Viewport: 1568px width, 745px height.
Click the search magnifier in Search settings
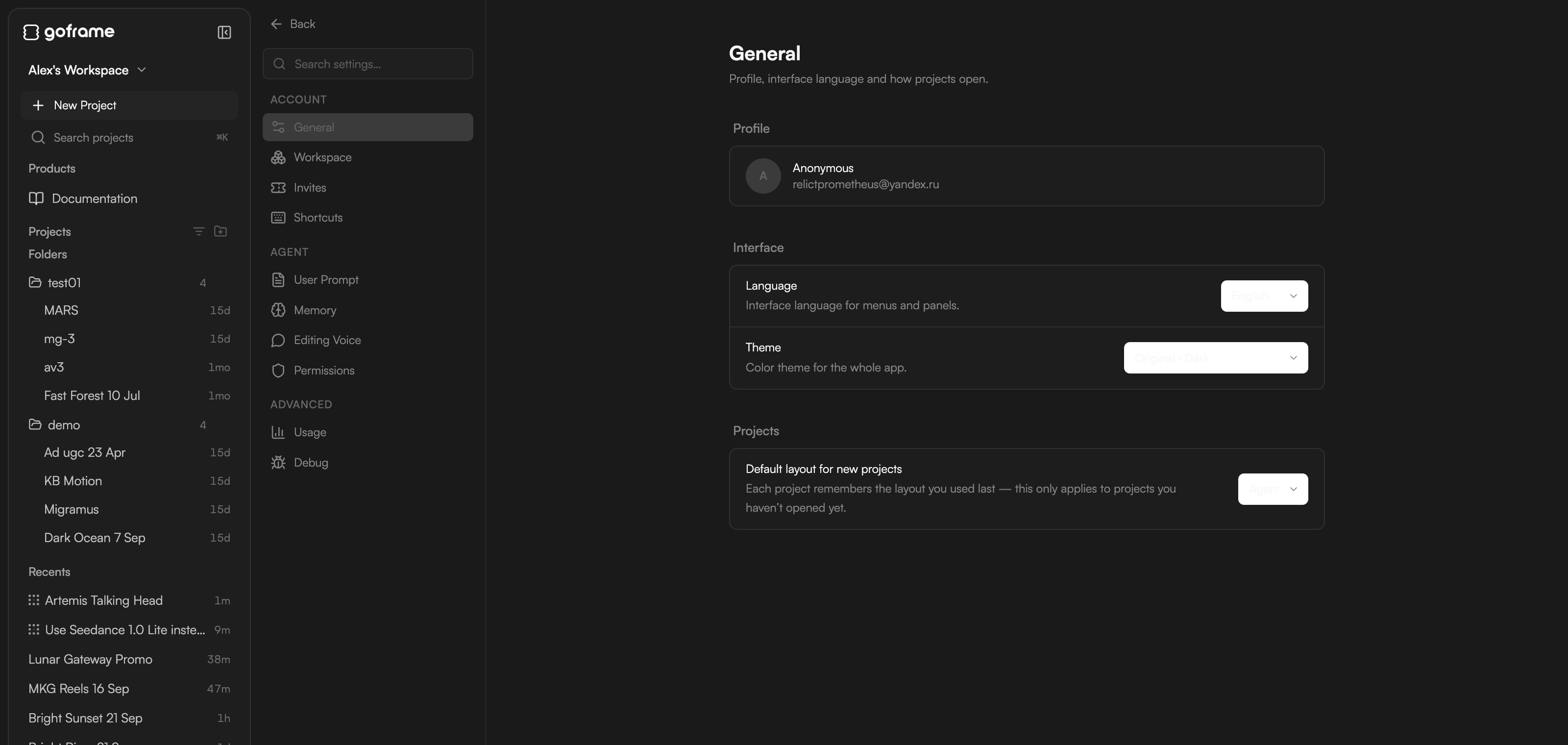279,64
